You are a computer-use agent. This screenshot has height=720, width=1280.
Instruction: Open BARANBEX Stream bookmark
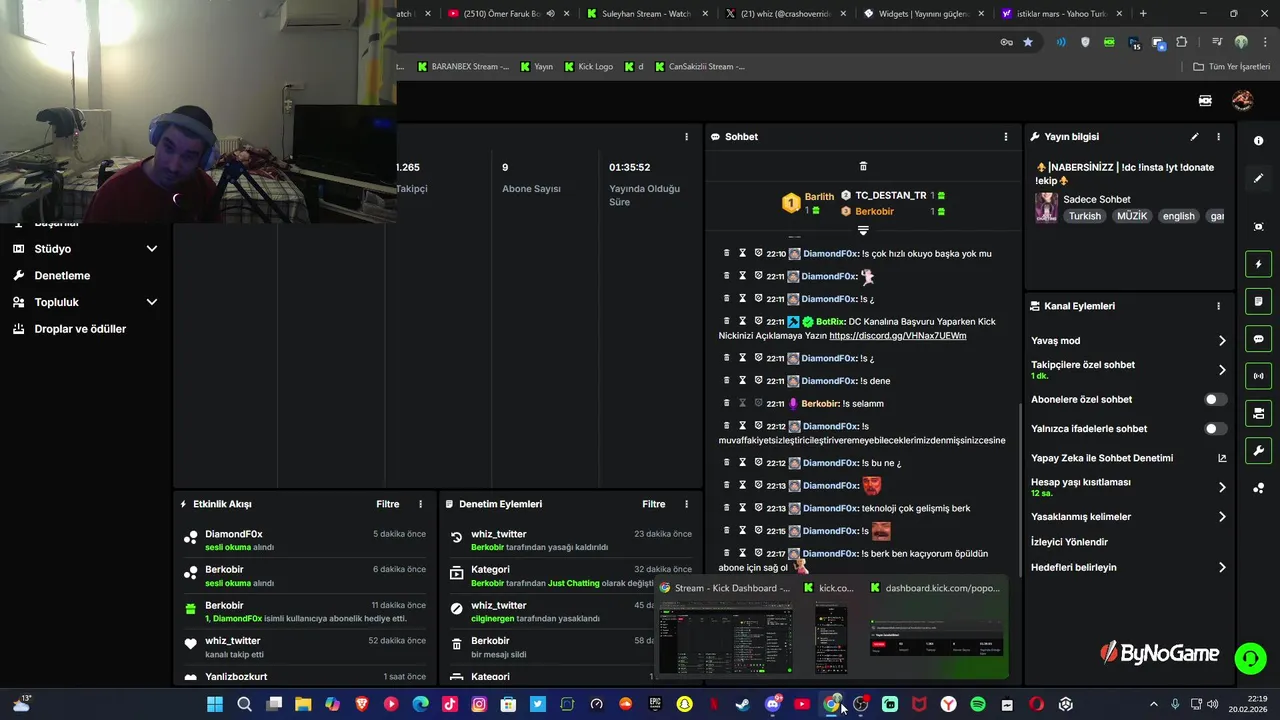[463, 67]
